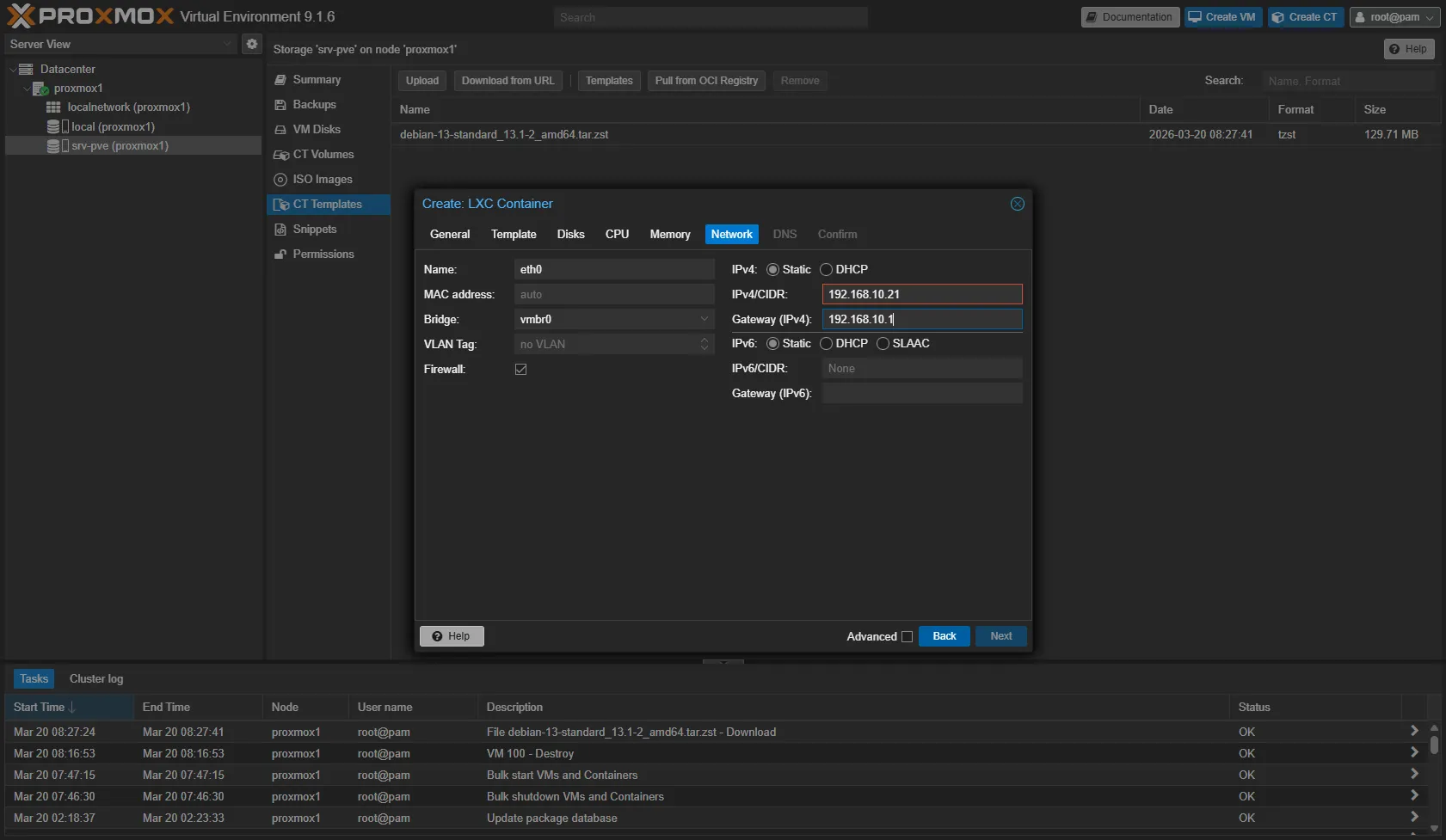Open the root@pam user menu
Screen dimensions: 1446x840
(x=1394, y=17)
